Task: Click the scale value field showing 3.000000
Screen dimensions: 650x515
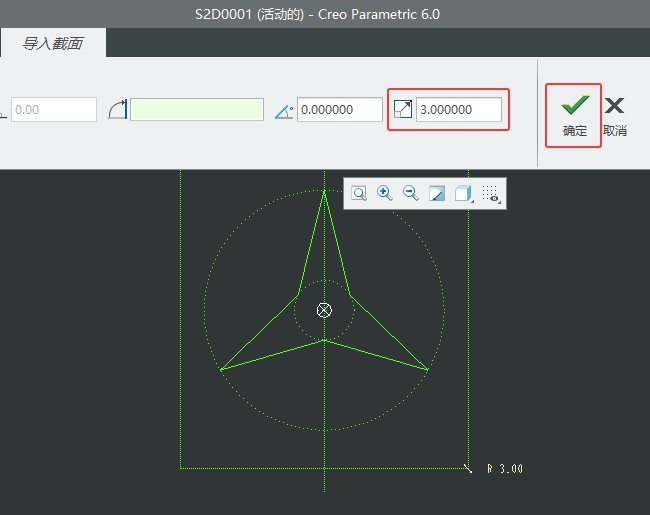Action: click(x=458, y=109)
